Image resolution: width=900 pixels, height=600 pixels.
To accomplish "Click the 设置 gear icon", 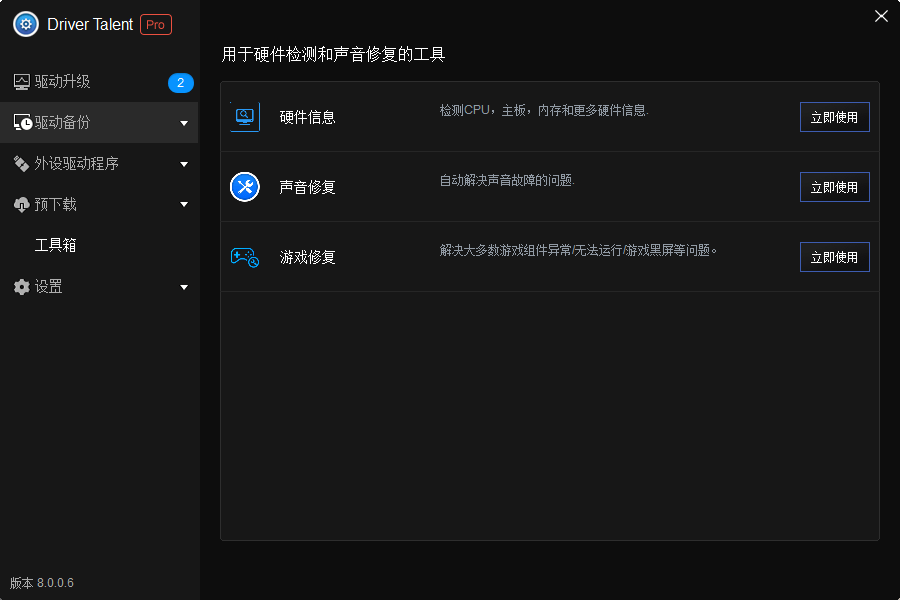I will point(22,287).
